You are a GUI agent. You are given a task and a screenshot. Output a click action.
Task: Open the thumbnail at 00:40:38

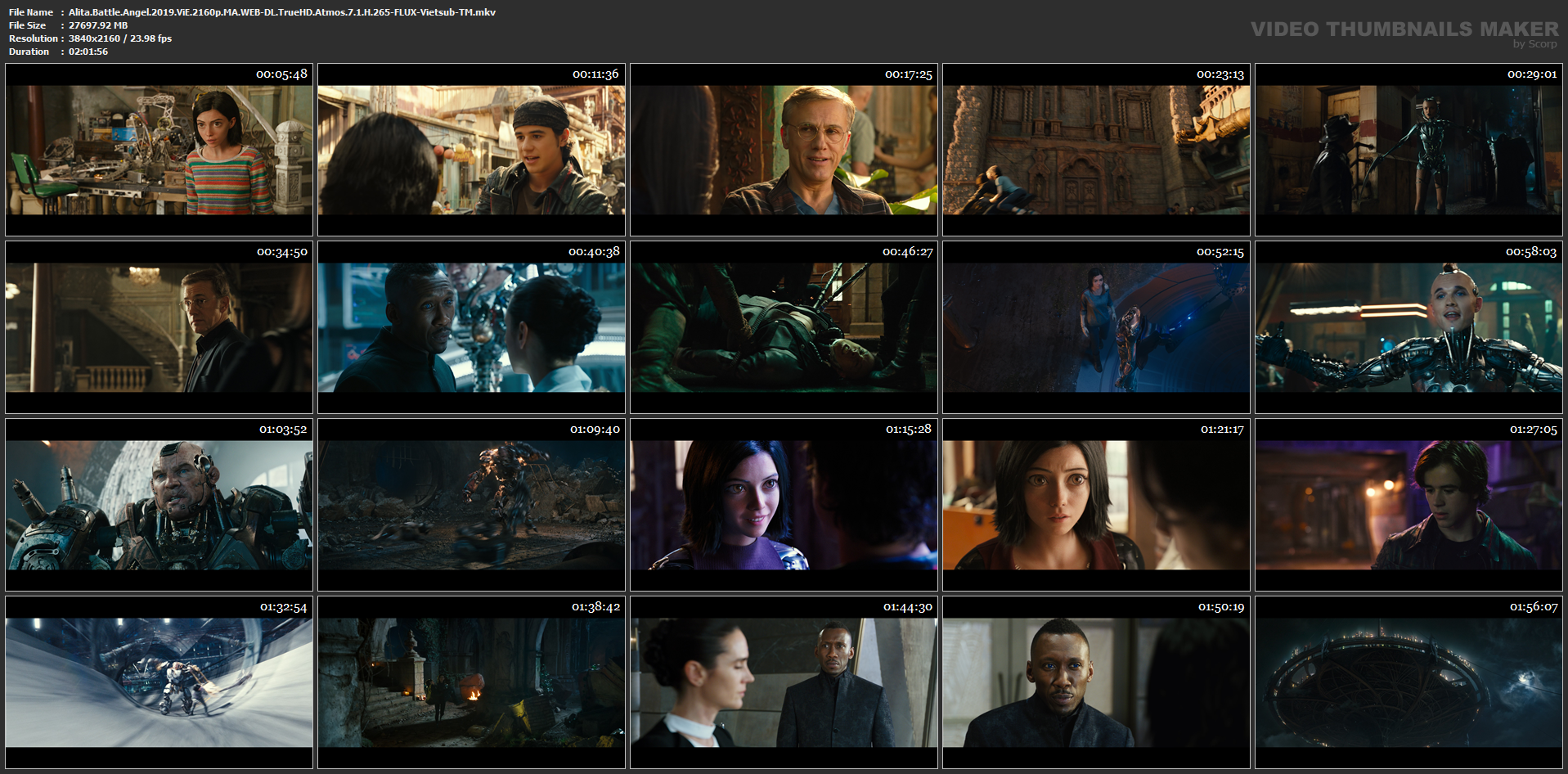pyautogui.click(x=471, y=327)
